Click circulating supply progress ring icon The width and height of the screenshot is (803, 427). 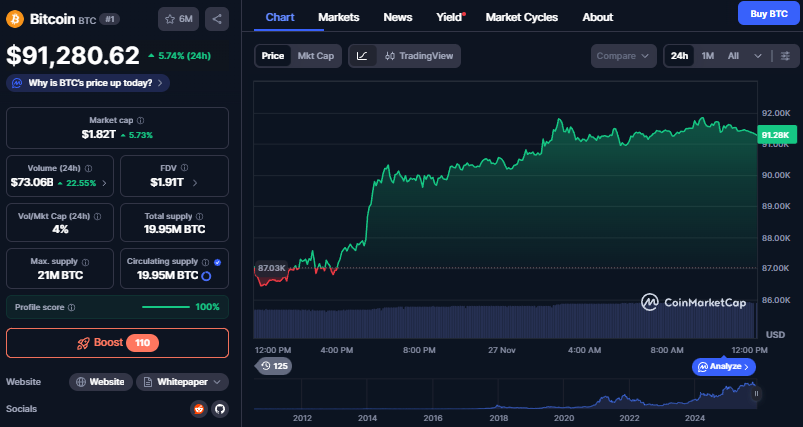[x=206, y=276]
